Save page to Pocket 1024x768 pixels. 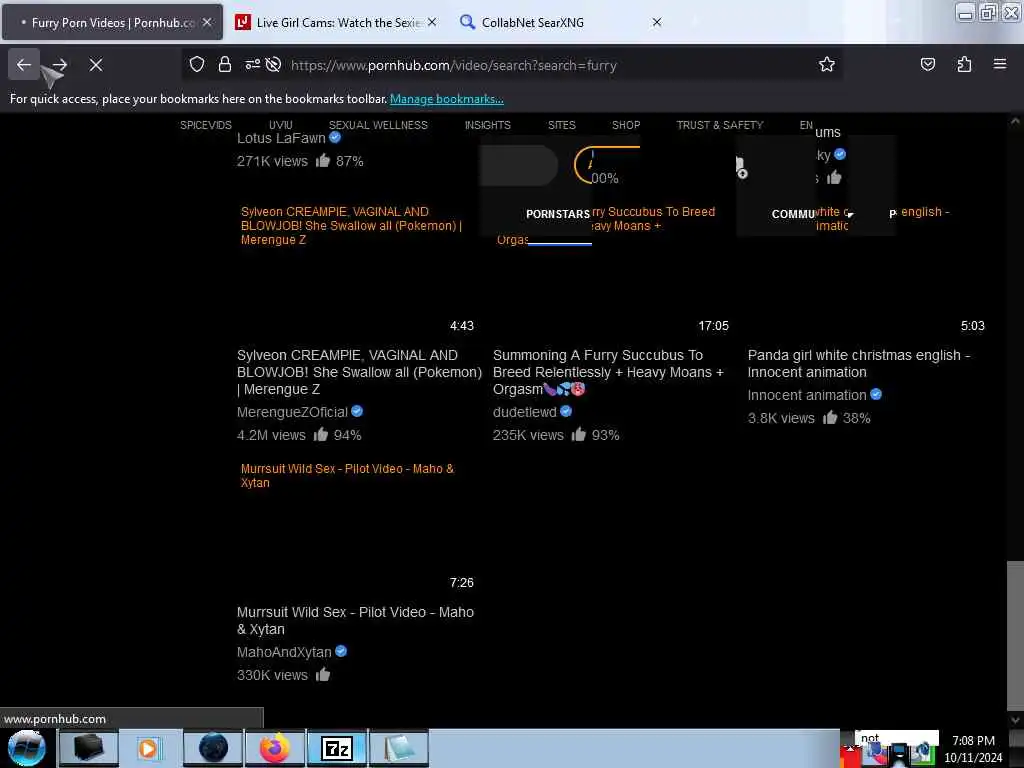click(x=927, y=64)
